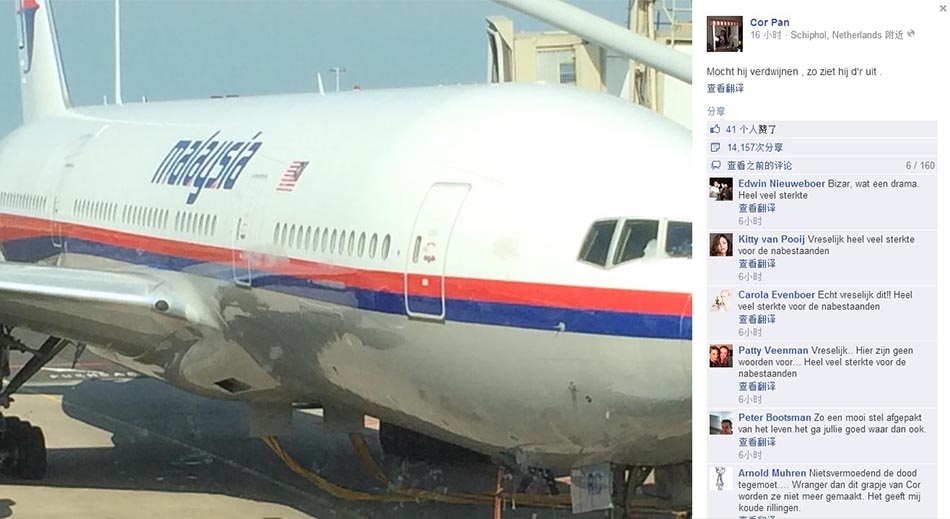950x519 pixels.
Task: Open Patty Veenman's avatar
Action: pos(721,357)
